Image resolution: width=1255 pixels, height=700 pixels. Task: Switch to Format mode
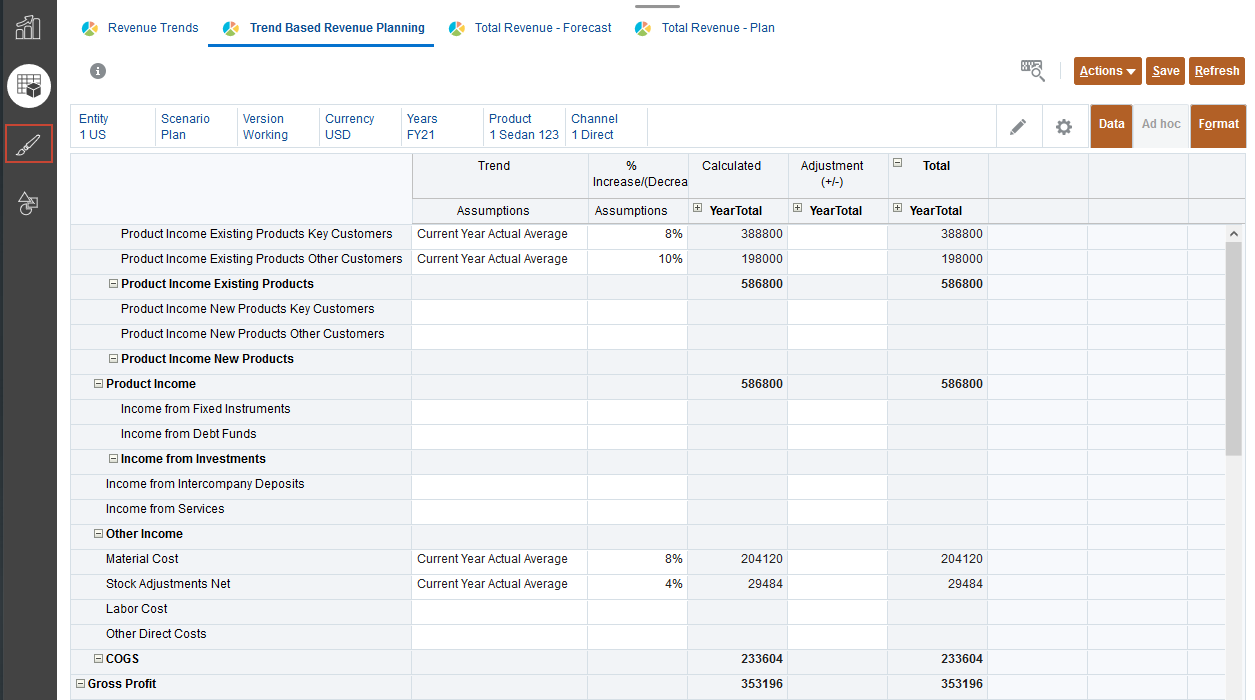[1218, 125]
